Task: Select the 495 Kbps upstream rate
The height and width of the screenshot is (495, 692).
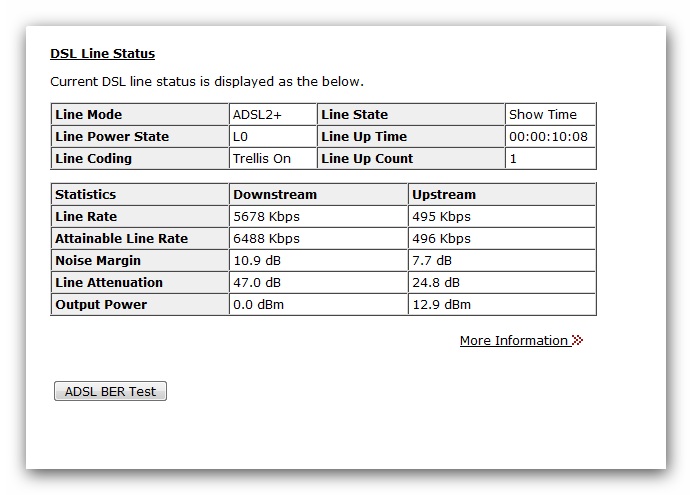Action: pyautogui.click(x=441, y=217)
